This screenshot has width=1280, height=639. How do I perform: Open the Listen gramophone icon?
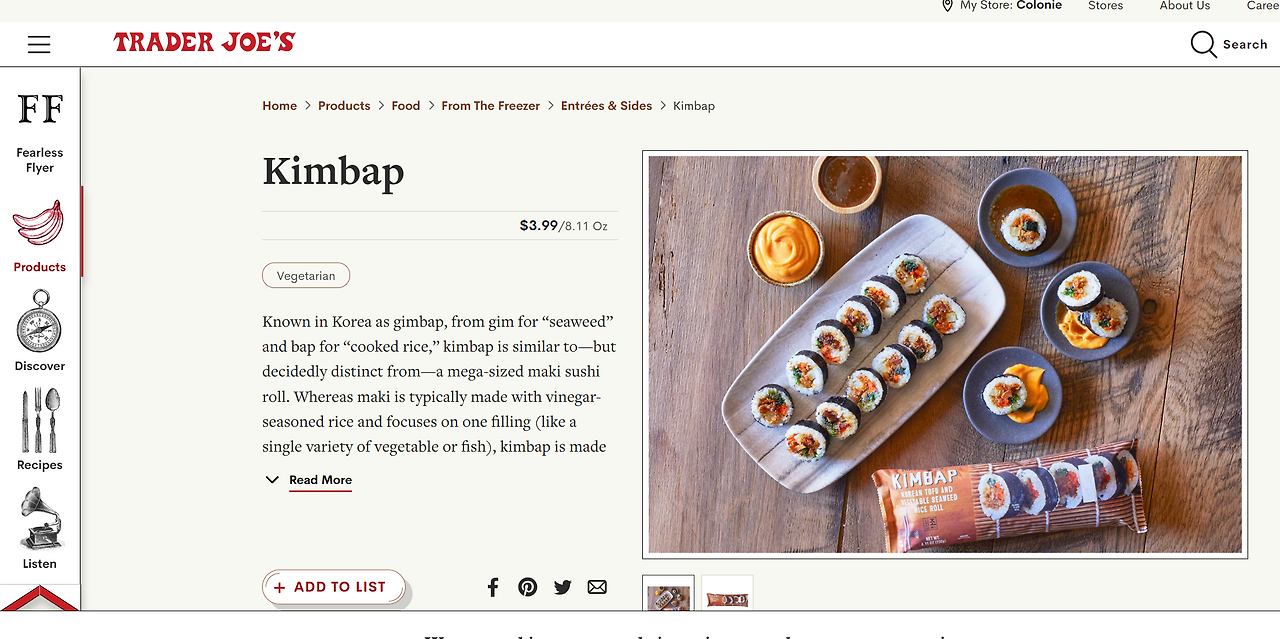tap(40, 518)
